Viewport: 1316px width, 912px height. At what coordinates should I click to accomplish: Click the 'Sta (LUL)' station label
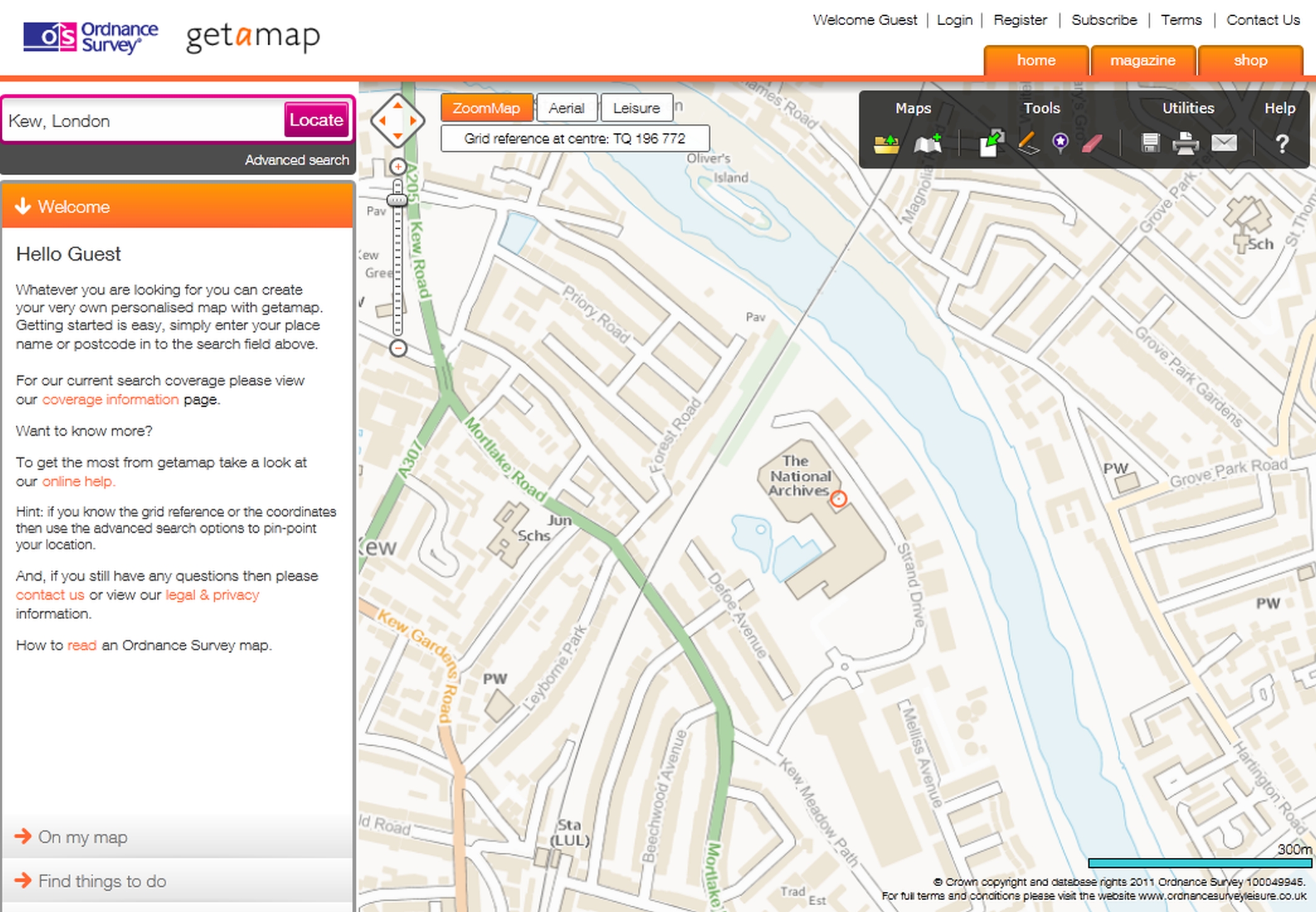click(x=570, y=833)
